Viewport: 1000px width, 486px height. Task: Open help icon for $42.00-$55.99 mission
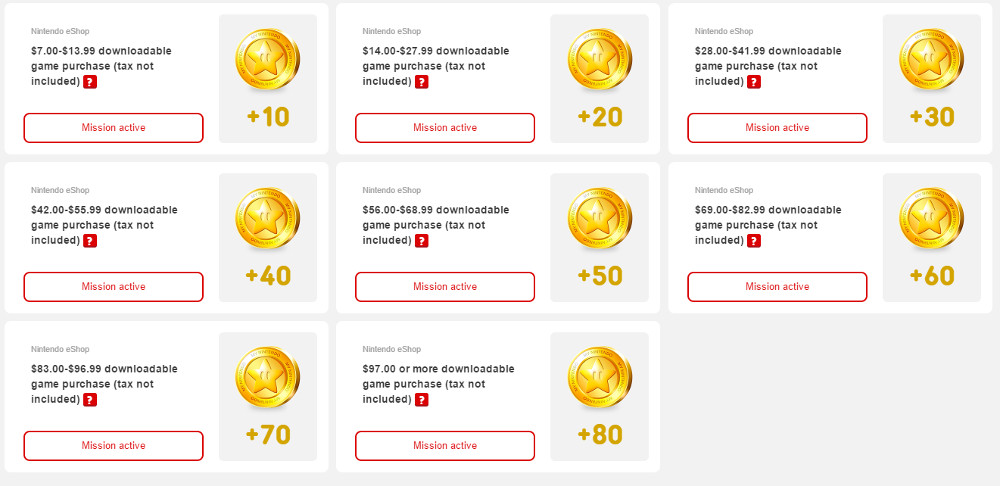coord(90,240)
